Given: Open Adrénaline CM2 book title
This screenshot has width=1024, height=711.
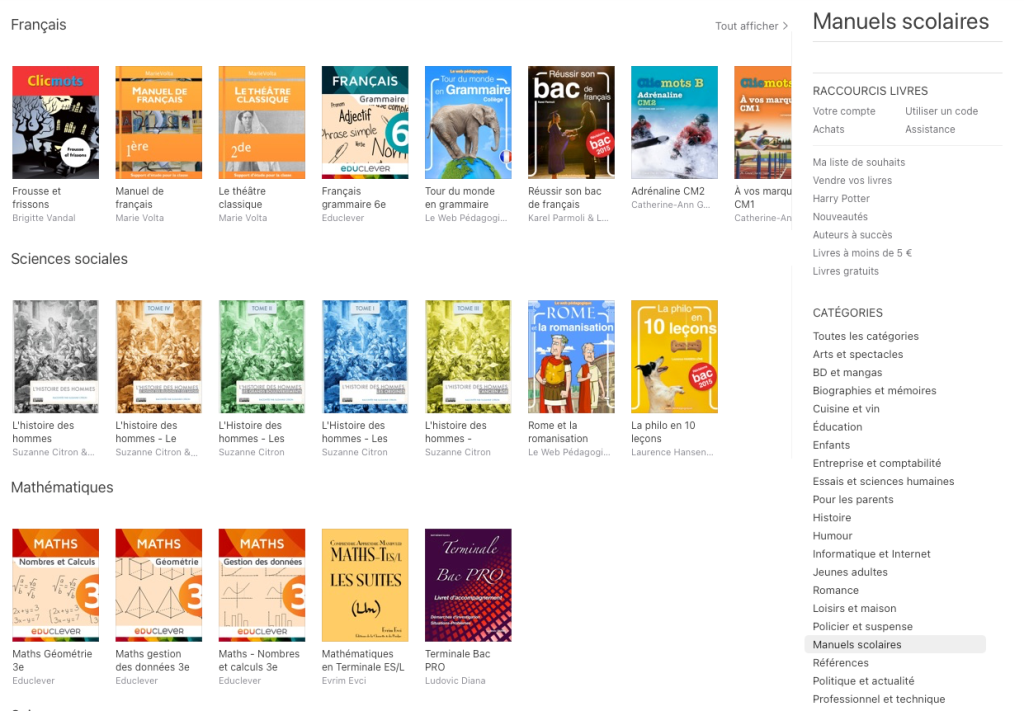Looking at the screenshot, I should click(x=667, y=191).
